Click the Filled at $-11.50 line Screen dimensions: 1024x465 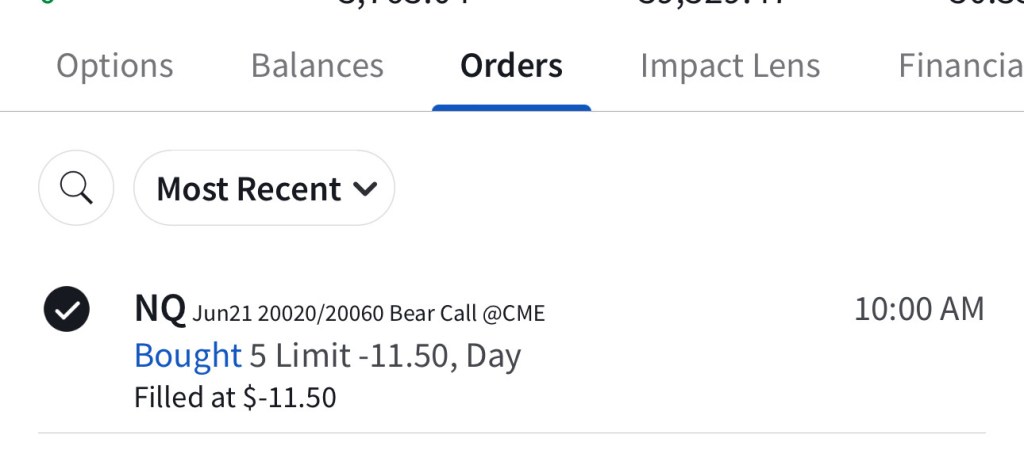235,397
